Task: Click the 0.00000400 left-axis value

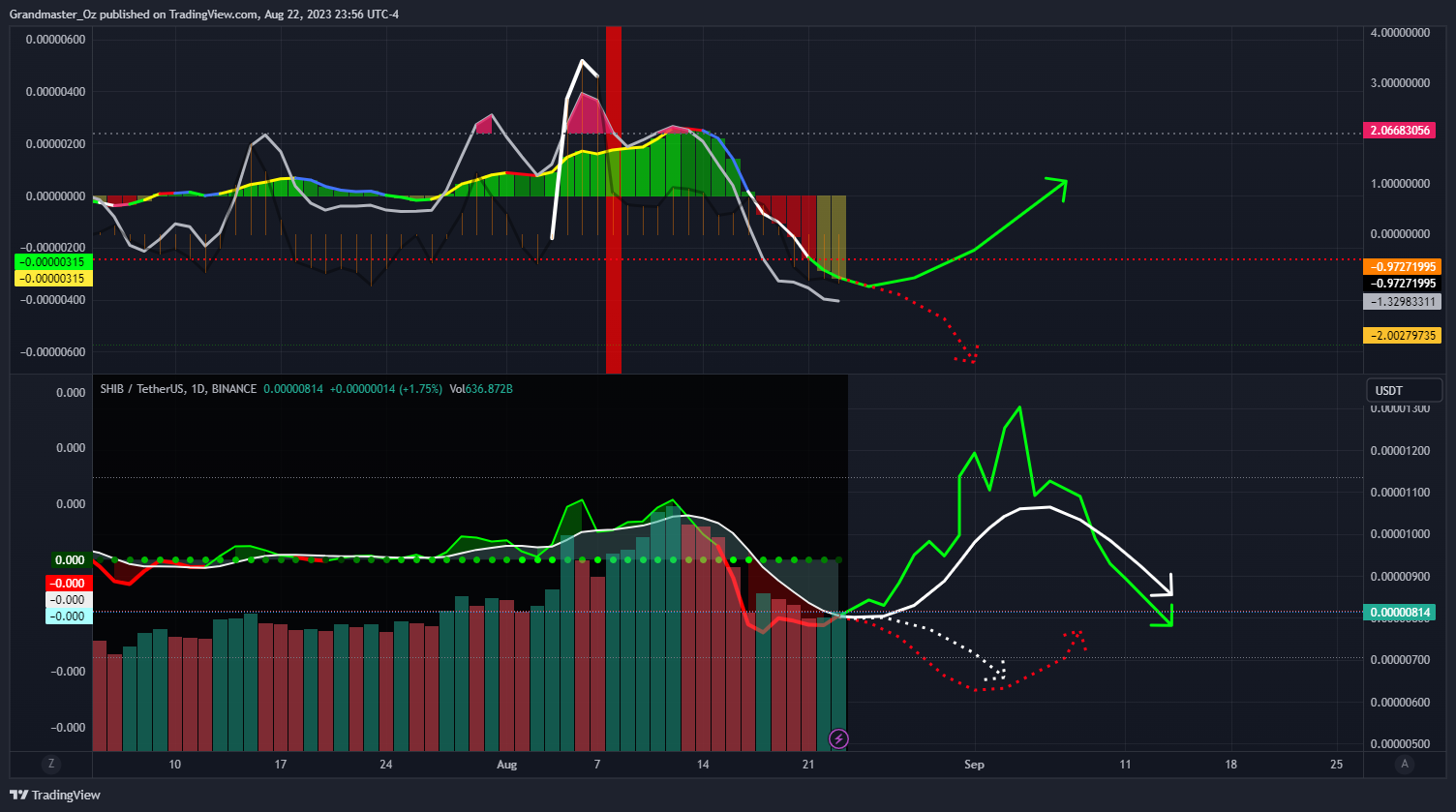Action: (54, 92)
